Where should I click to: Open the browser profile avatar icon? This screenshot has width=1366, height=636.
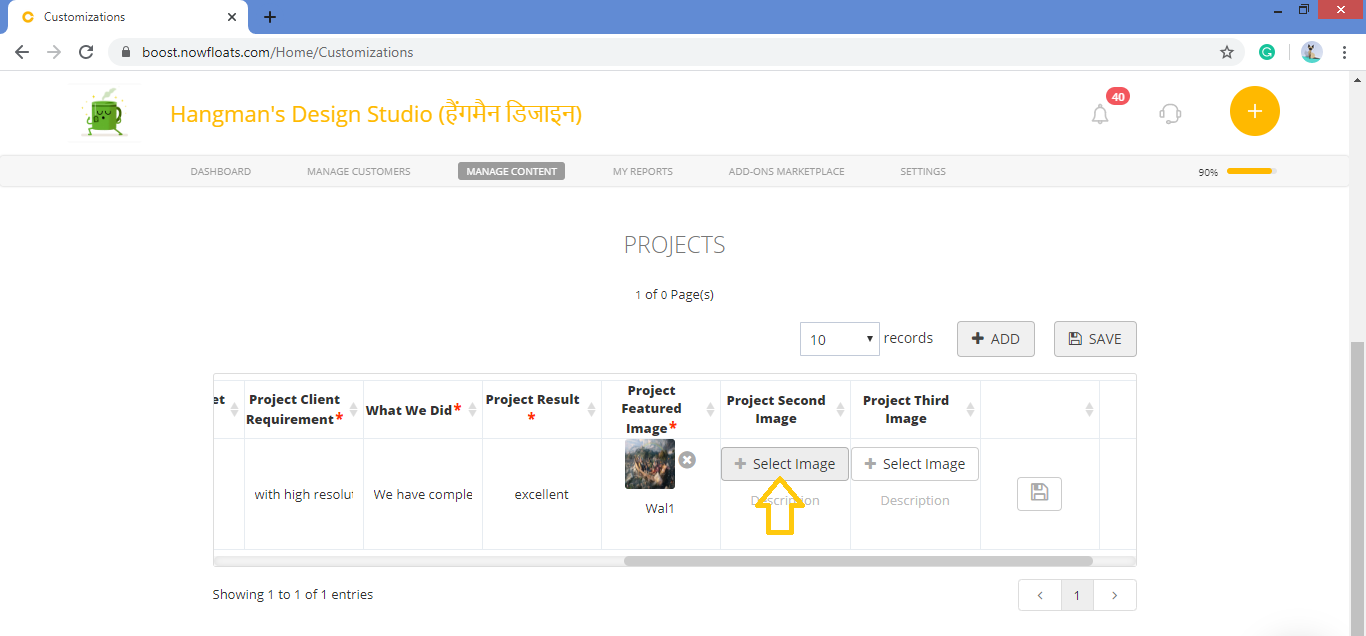[1311, 51]
